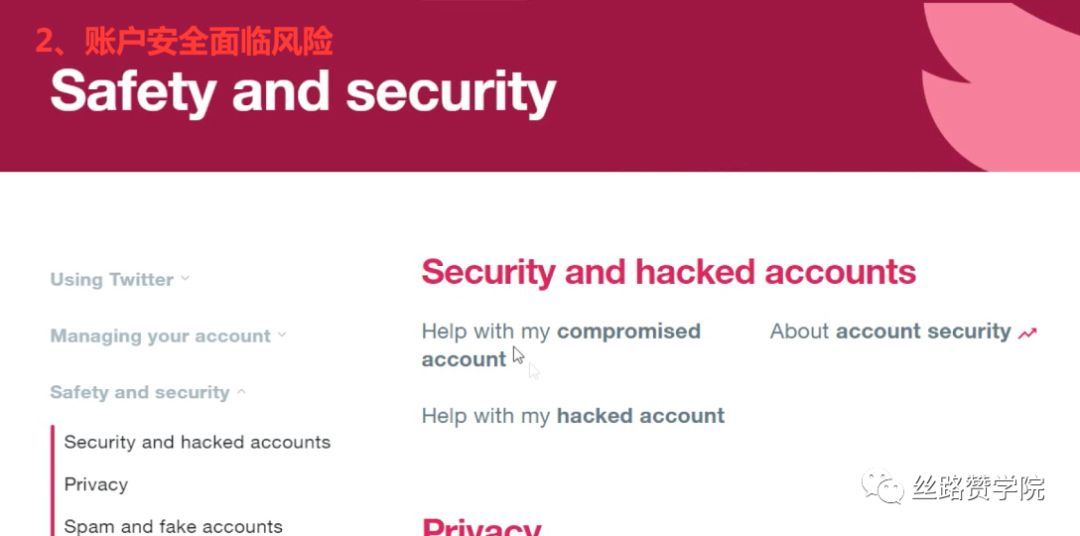Click the pink Twitter bird graphic

coord(1000,84)
